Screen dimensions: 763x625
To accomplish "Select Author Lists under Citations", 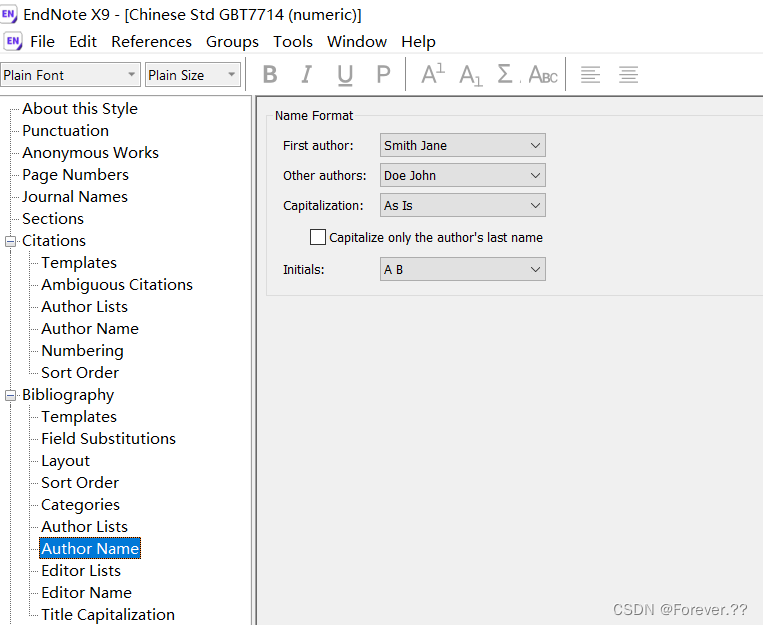I will point(84,306).
